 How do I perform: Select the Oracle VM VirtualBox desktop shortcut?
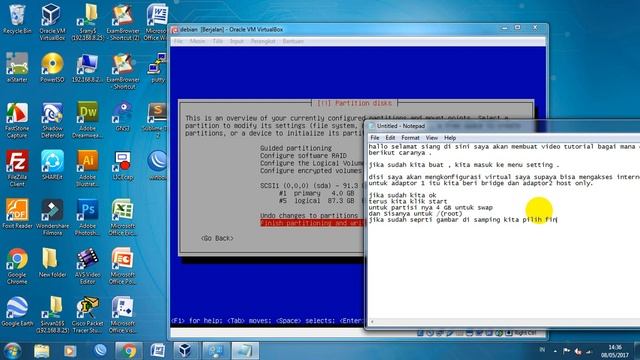point(52,22)
